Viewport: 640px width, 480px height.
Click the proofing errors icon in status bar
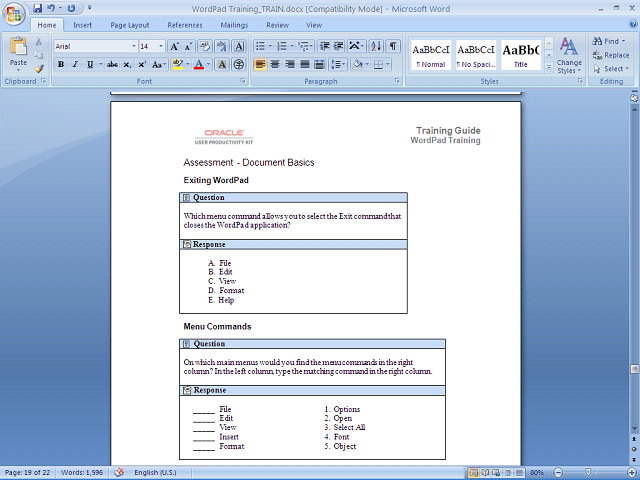tap(119, 473)
